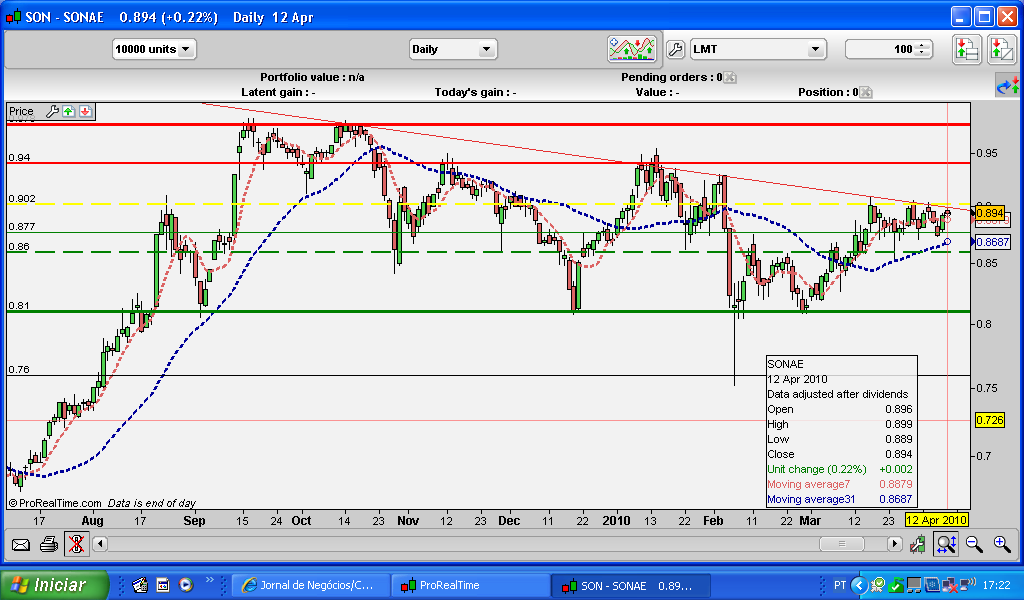This screenshot has width=1024, height=600.
Task: Open the indicators and trading systems icon
Action: click(x=632, y=49)
